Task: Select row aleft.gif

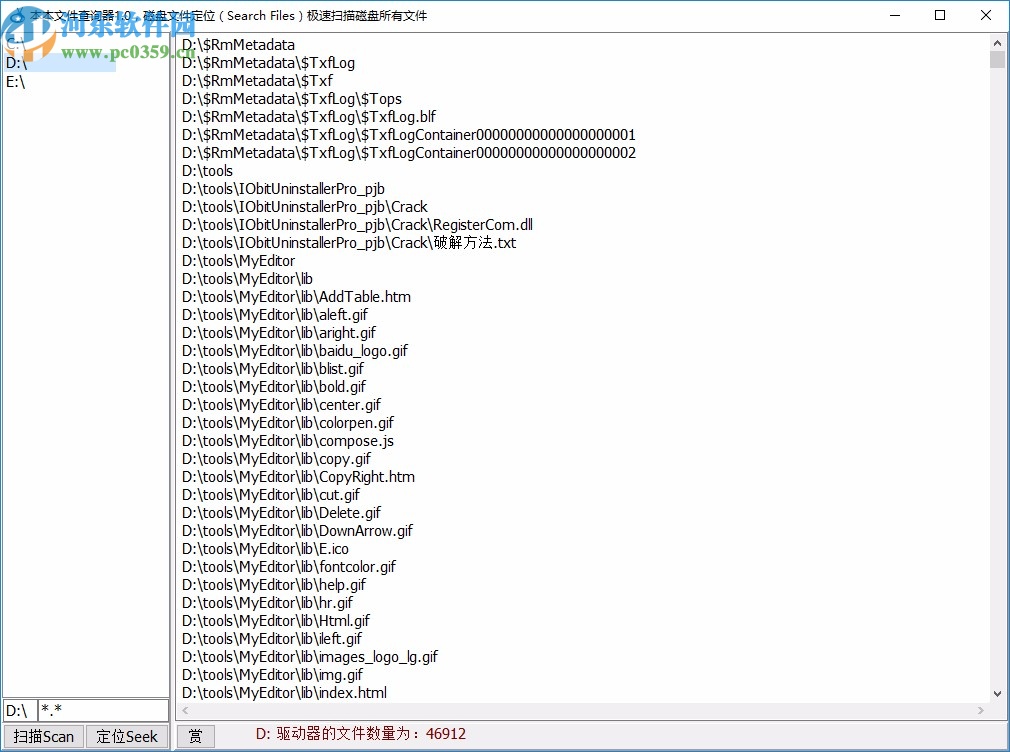Action: pyautogui.click(x=275, y=315)
